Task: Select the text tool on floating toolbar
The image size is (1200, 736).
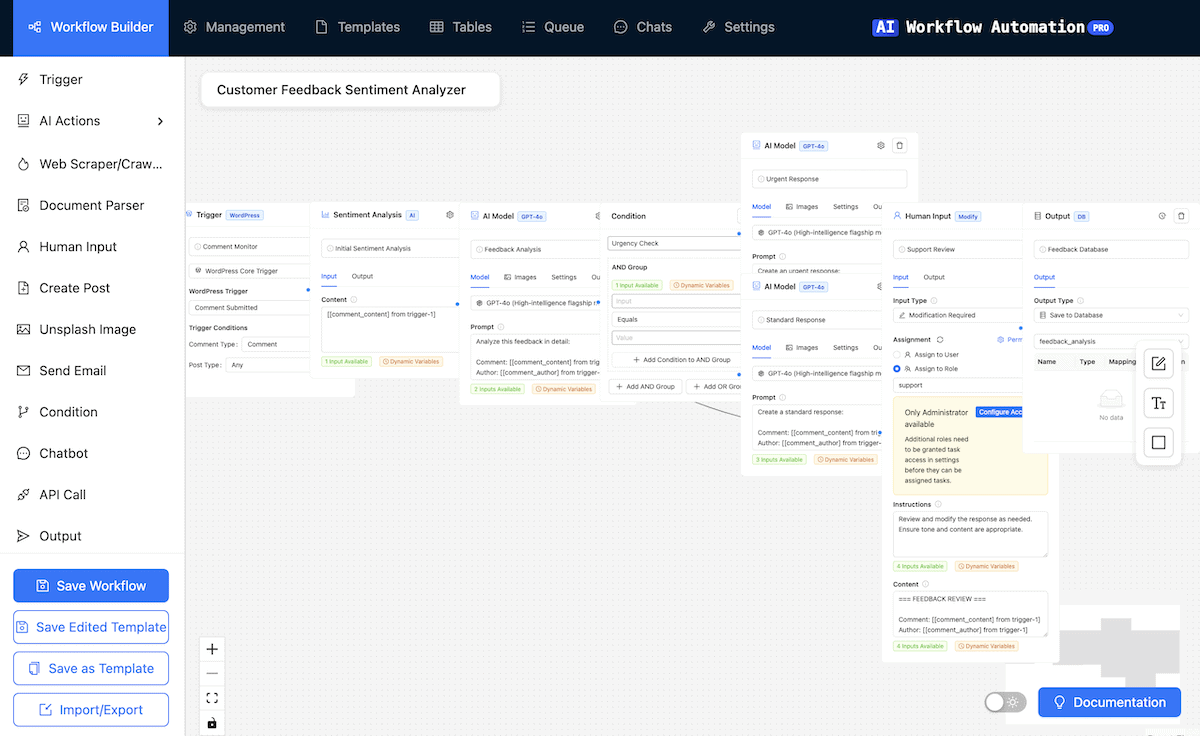Action: pyautogui.click(x=1159, y=403)
